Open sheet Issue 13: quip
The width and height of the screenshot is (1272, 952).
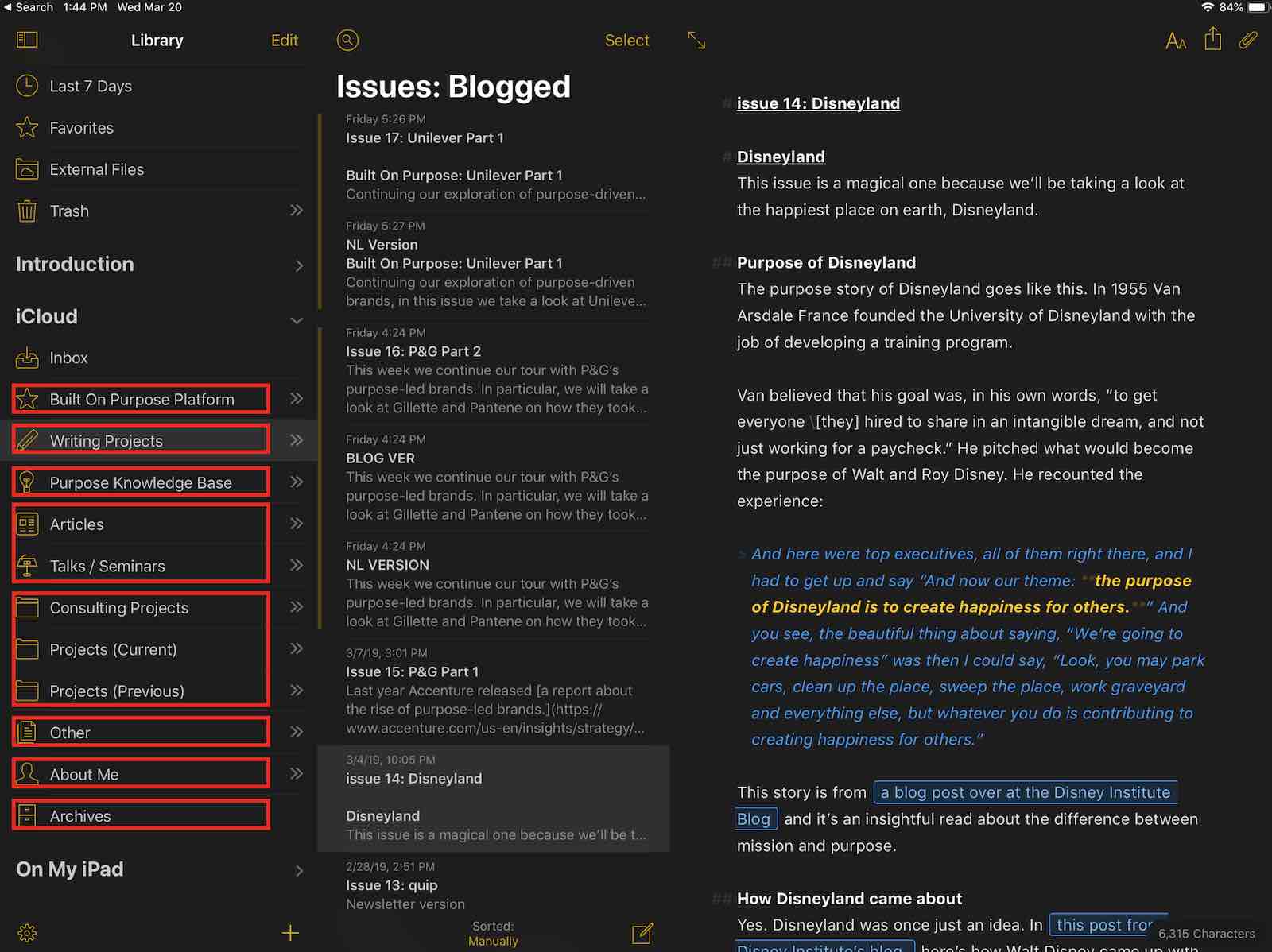click(493, 885)
